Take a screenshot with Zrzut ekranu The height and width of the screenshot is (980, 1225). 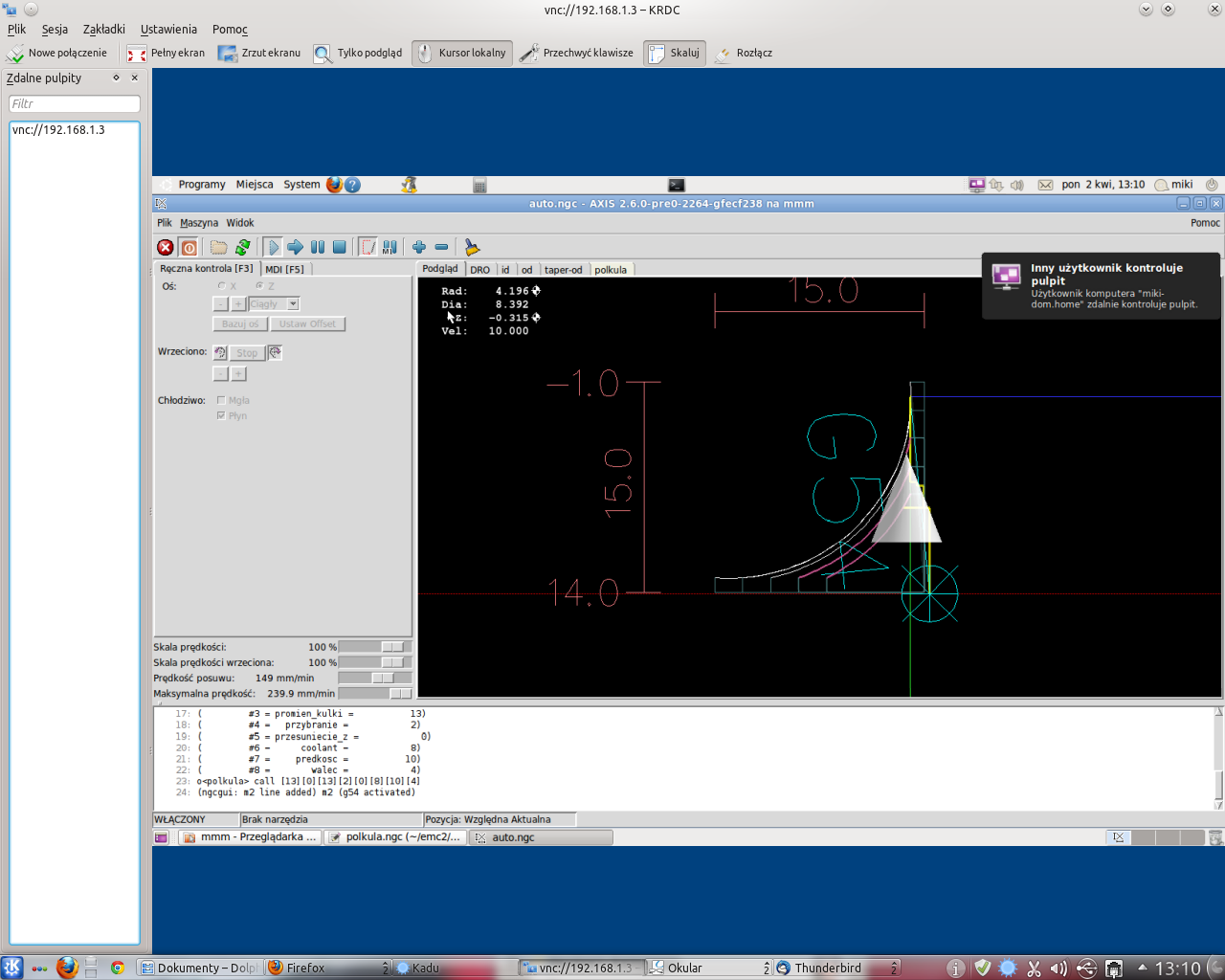[259, 53]
